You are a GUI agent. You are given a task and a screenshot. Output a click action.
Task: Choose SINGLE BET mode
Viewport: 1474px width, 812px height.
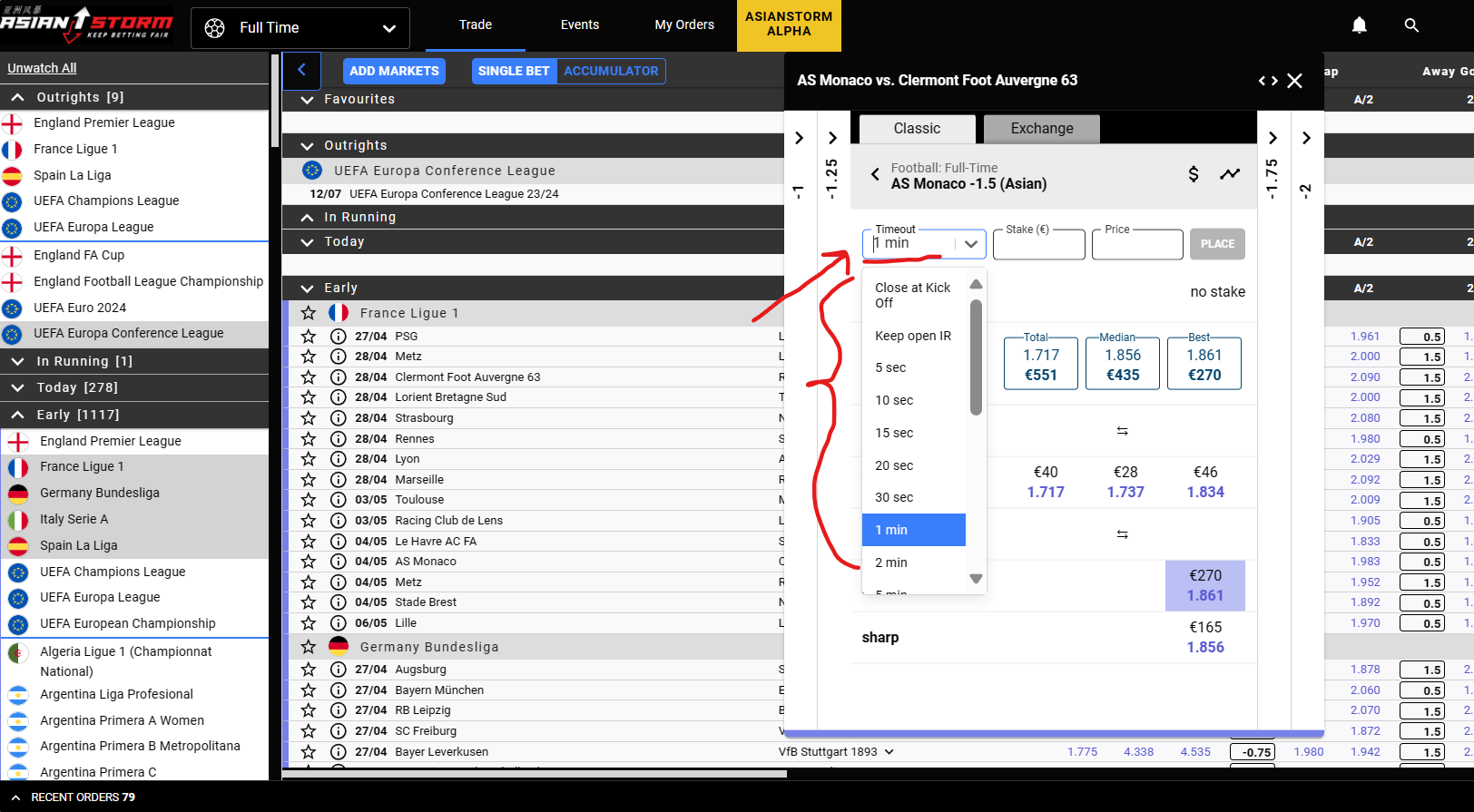pyautogui.click(x=514, y=71)
